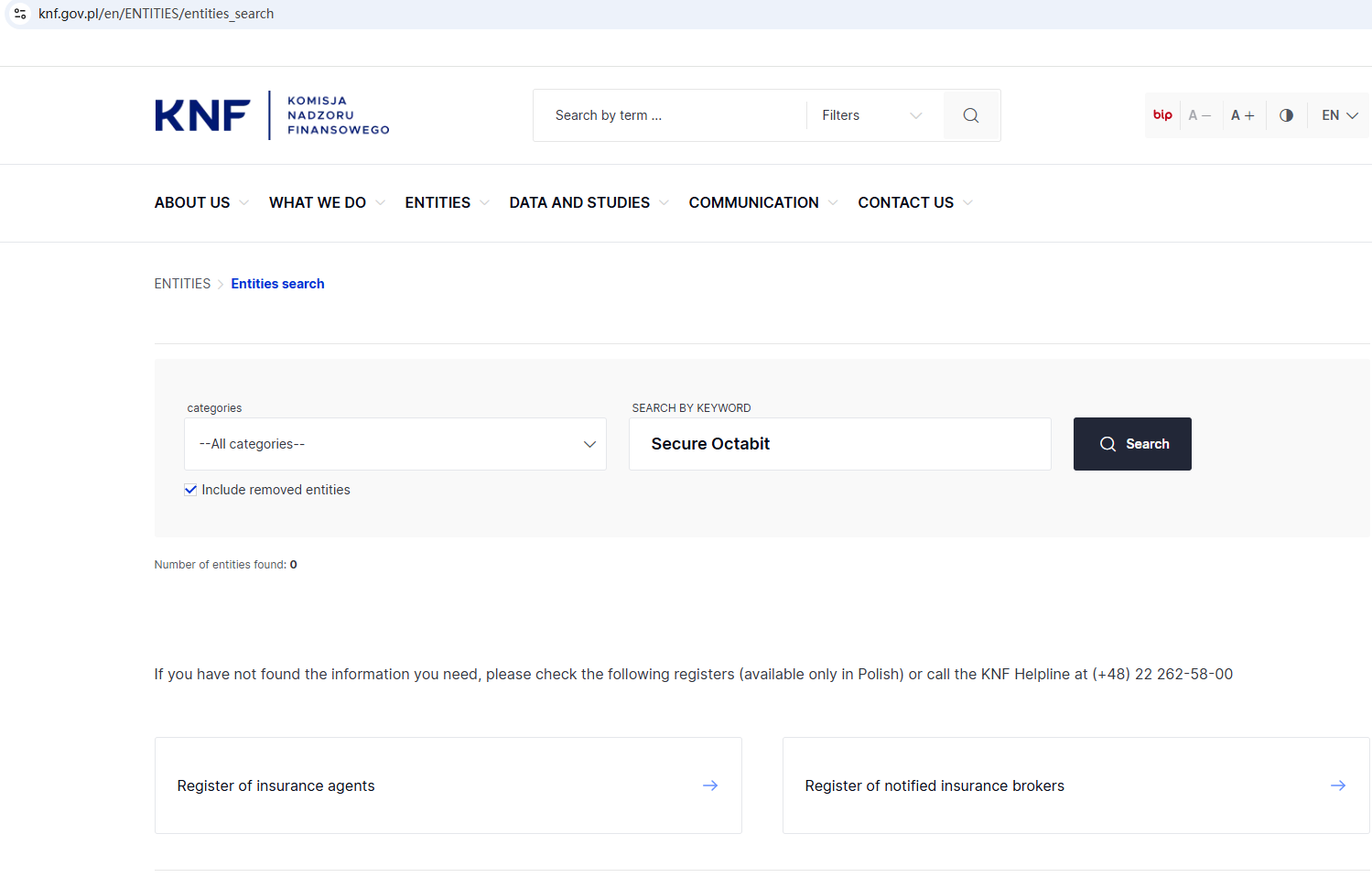
Task: Open the ABOUT US menu
Action: (192, 202)
